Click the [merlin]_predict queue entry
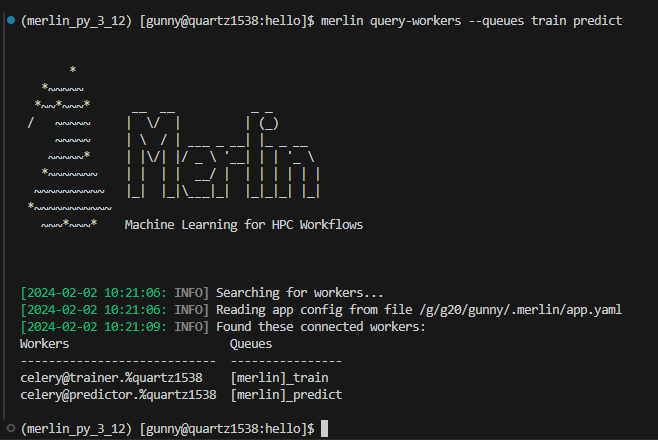 coord(286,395)
